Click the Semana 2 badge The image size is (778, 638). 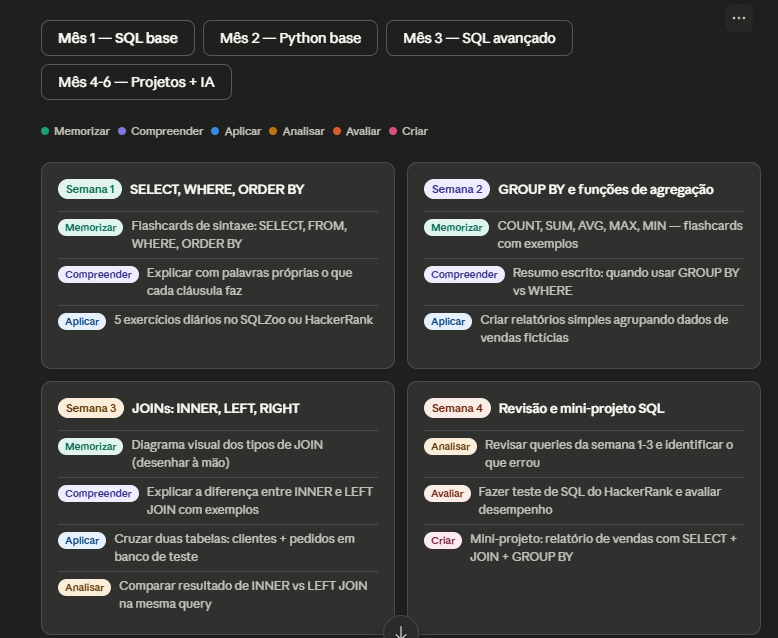tap(457, 190)
